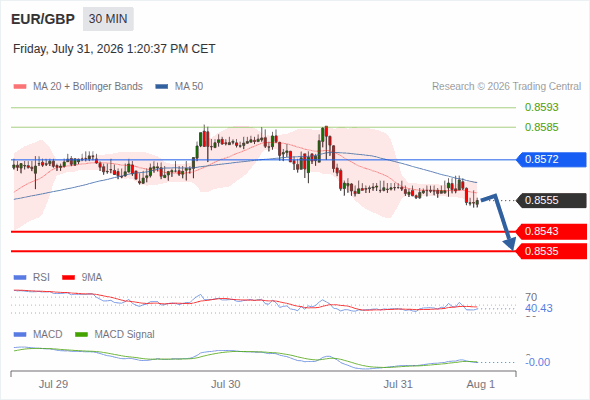Click the red 0.8543 support price tag
This screenshot has width=590, height=400.
click(551, 231)
